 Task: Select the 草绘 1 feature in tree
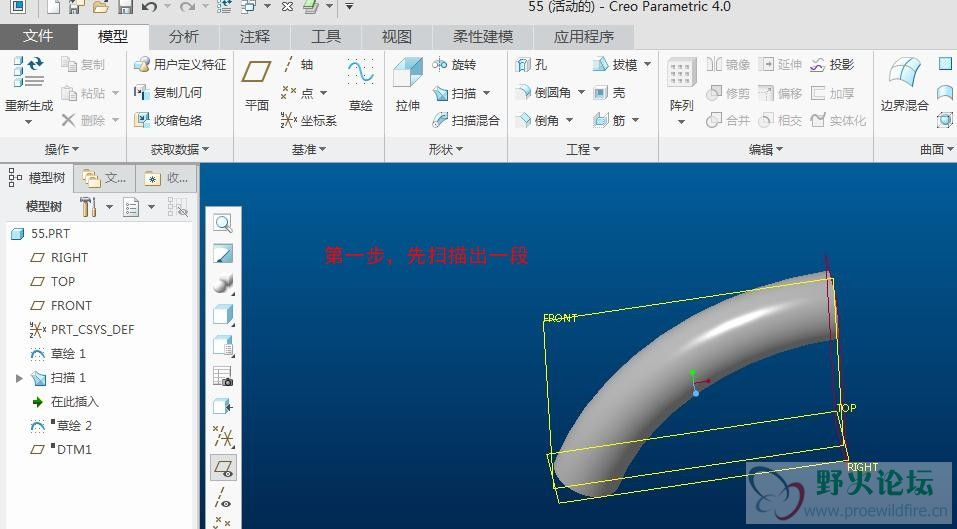pyautogui.click(x=58, y=354)
